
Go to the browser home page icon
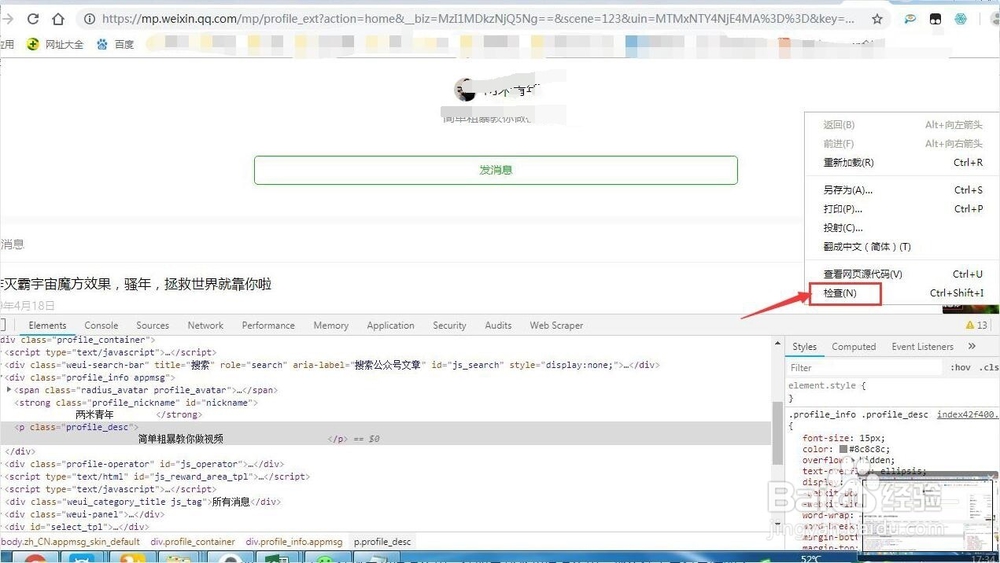click(x=58, y=18)
